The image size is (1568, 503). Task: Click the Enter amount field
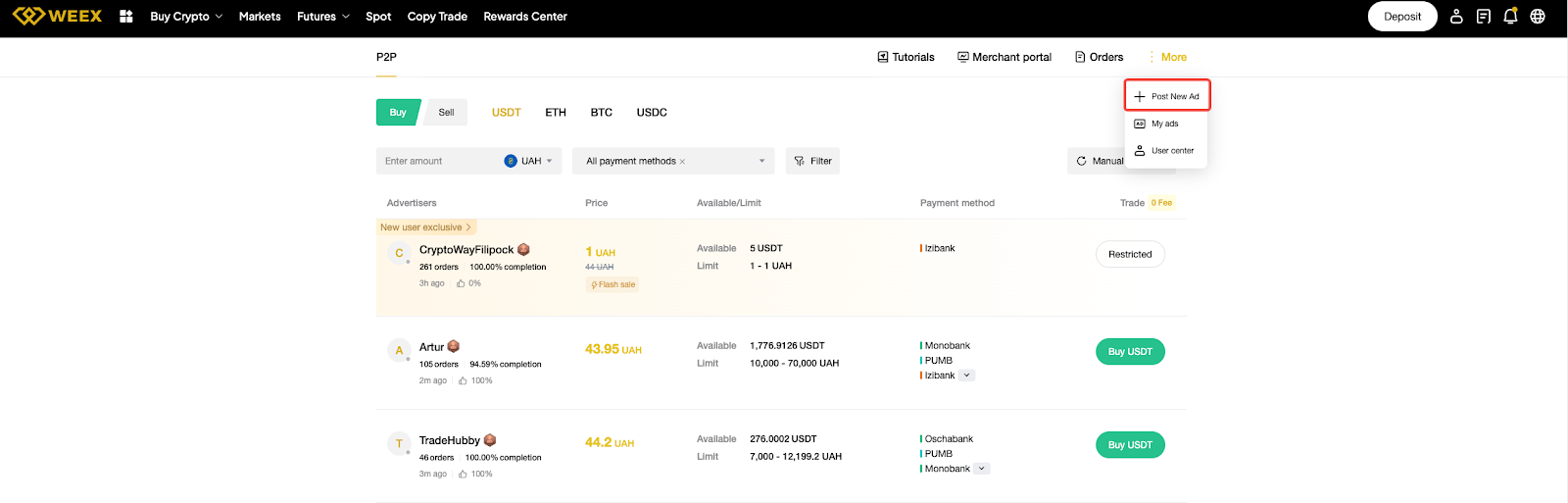point(436,161)
